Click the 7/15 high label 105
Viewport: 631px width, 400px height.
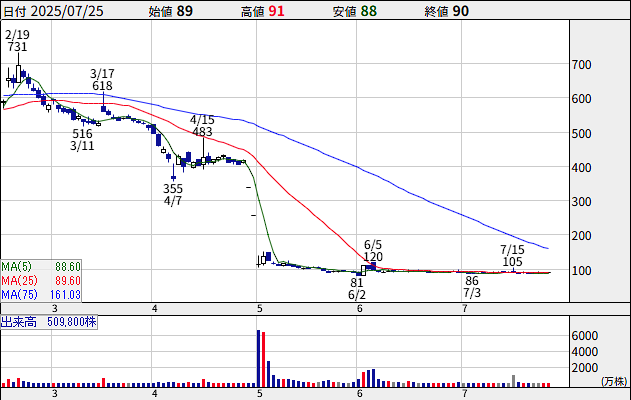[x=512, y=262]
